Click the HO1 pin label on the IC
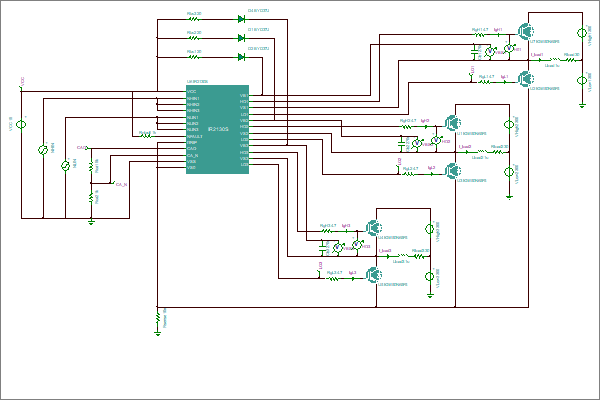 (x=244, y=102)
